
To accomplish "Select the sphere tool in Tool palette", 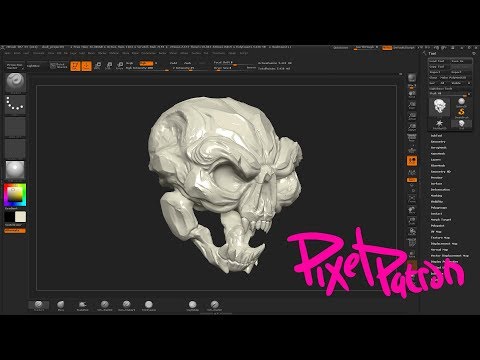I will click(x=461, y=102).
